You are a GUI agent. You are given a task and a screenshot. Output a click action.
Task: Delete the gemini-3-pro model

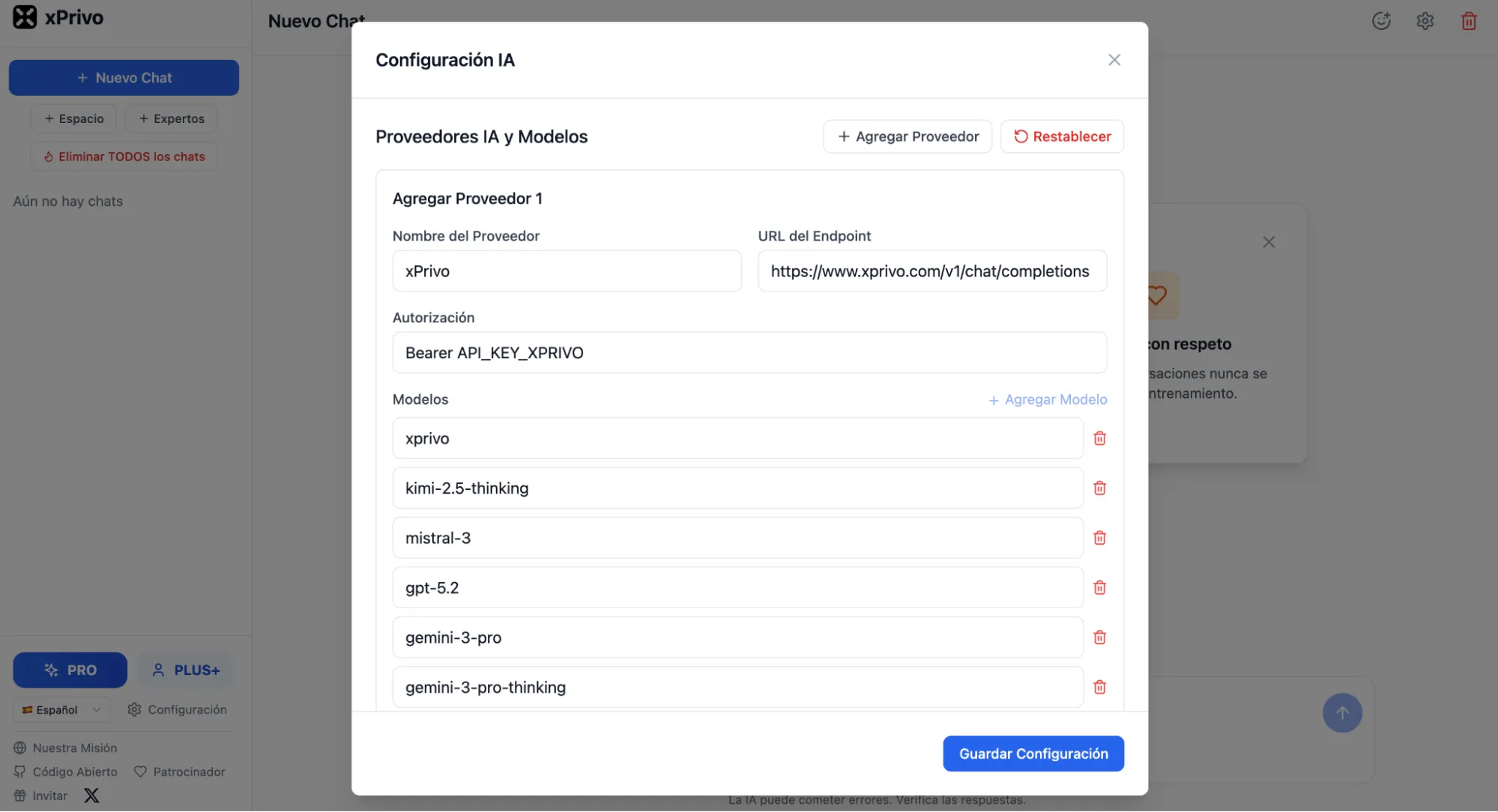tap(1099, 637)
